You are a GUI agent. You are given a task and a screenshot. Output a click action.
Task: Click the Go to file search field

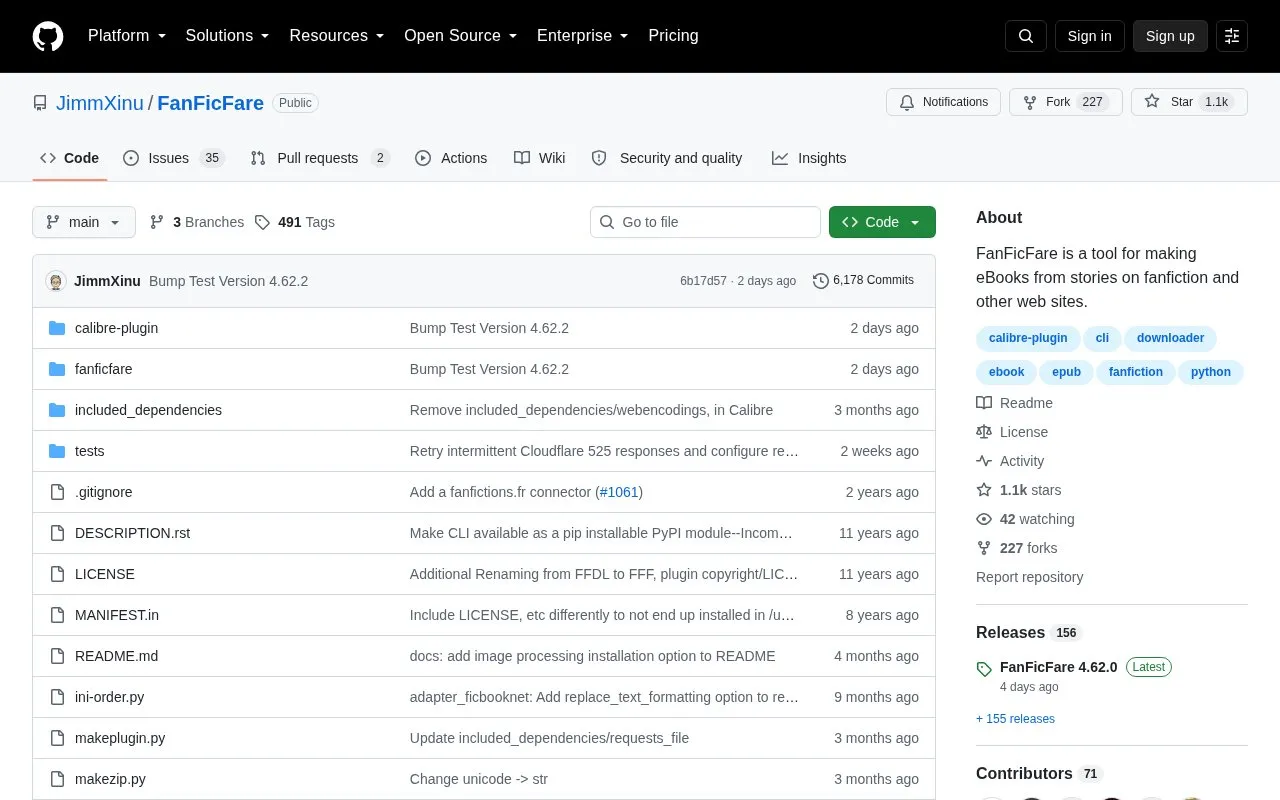click(705, 222)
